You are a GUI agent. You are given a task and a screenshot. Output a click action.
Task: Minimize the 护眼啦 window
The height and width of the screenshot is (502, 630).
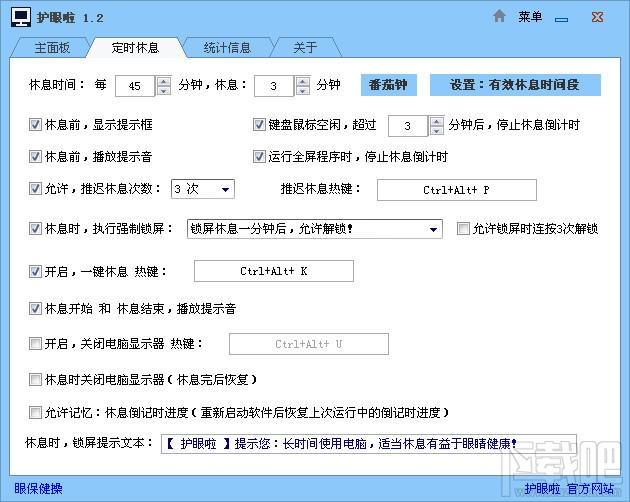click(x=561, y=19)
